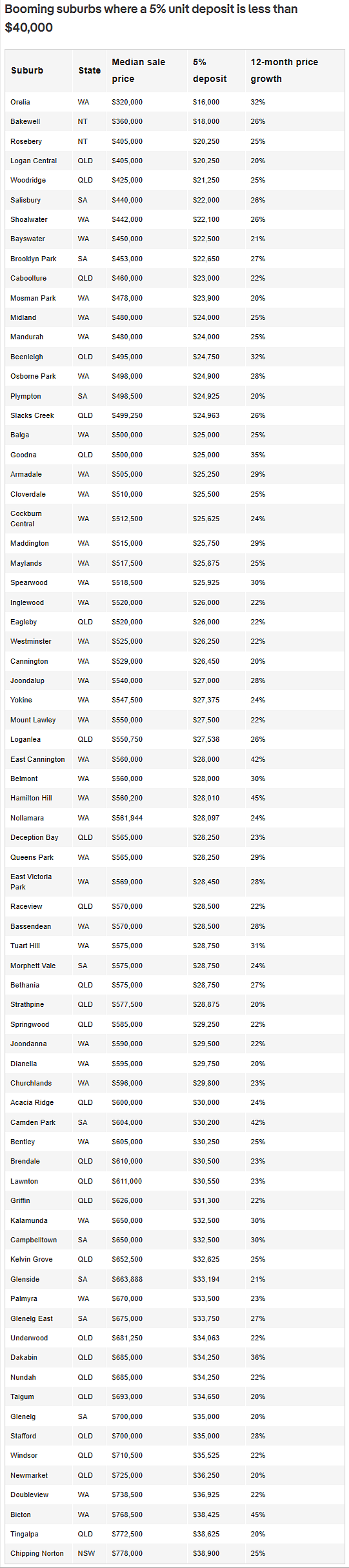Select the Logan Central suburb name
Screen dimensions: 349x1568
[x=34, y=161]
